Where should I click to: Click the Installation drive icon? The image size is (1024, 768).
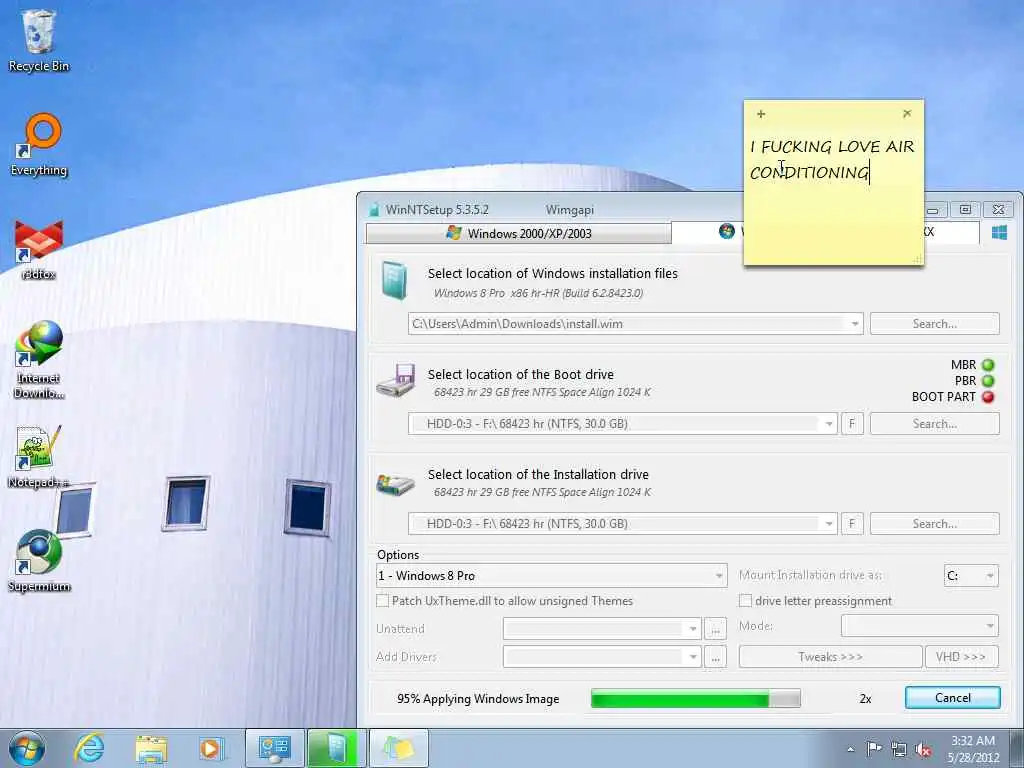coord(396,484)
